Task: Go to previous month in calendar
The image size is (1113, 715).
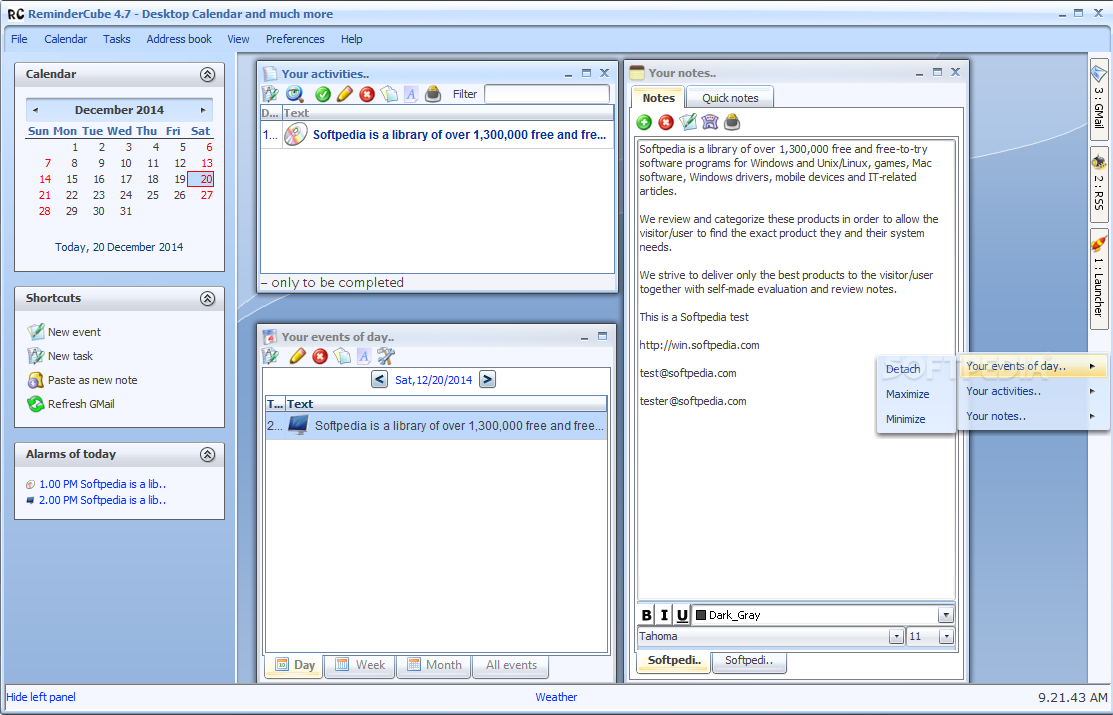Action: 35,110
